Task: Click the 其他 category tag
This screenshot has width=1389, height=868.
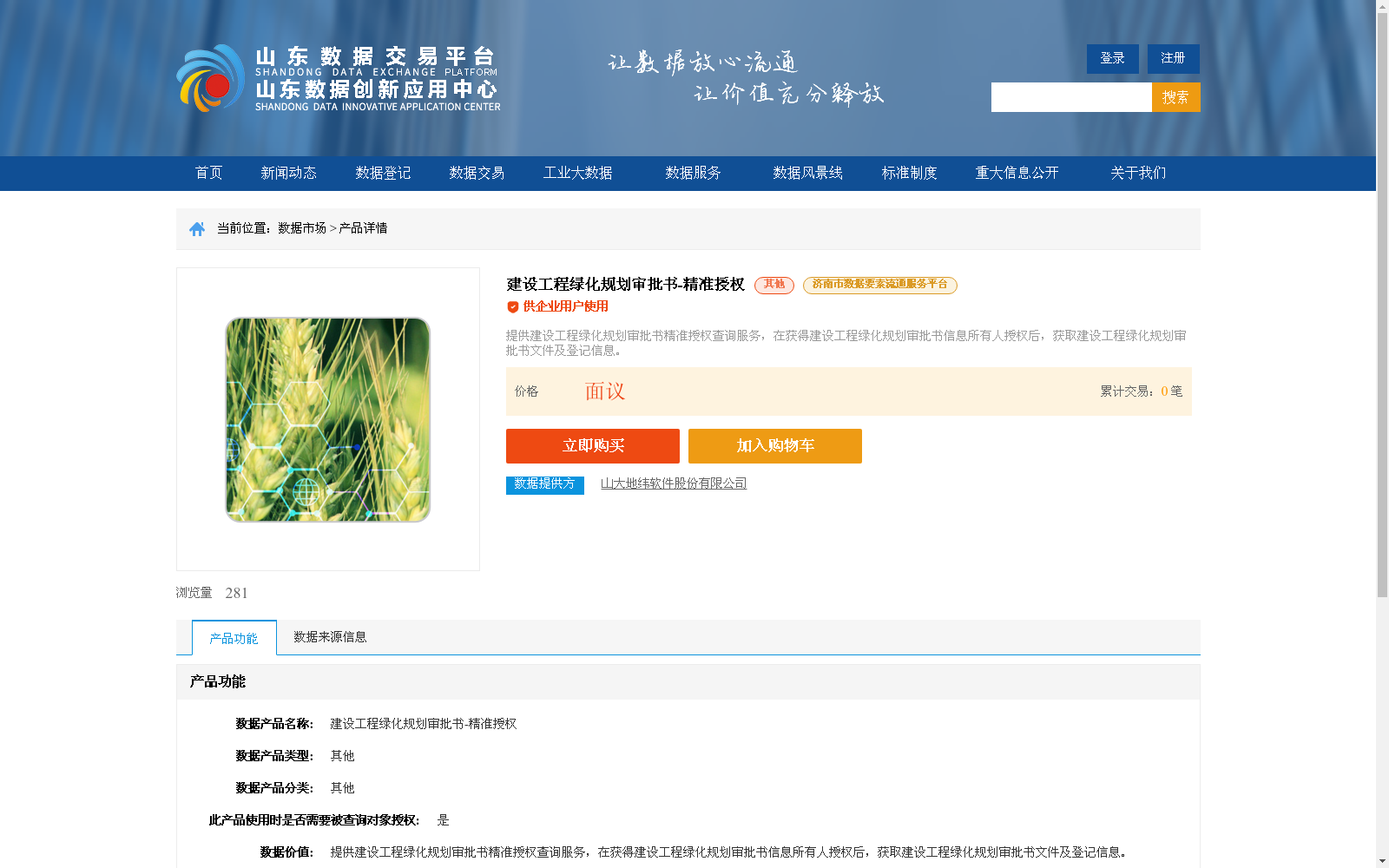Action: [x=774, y=285]
